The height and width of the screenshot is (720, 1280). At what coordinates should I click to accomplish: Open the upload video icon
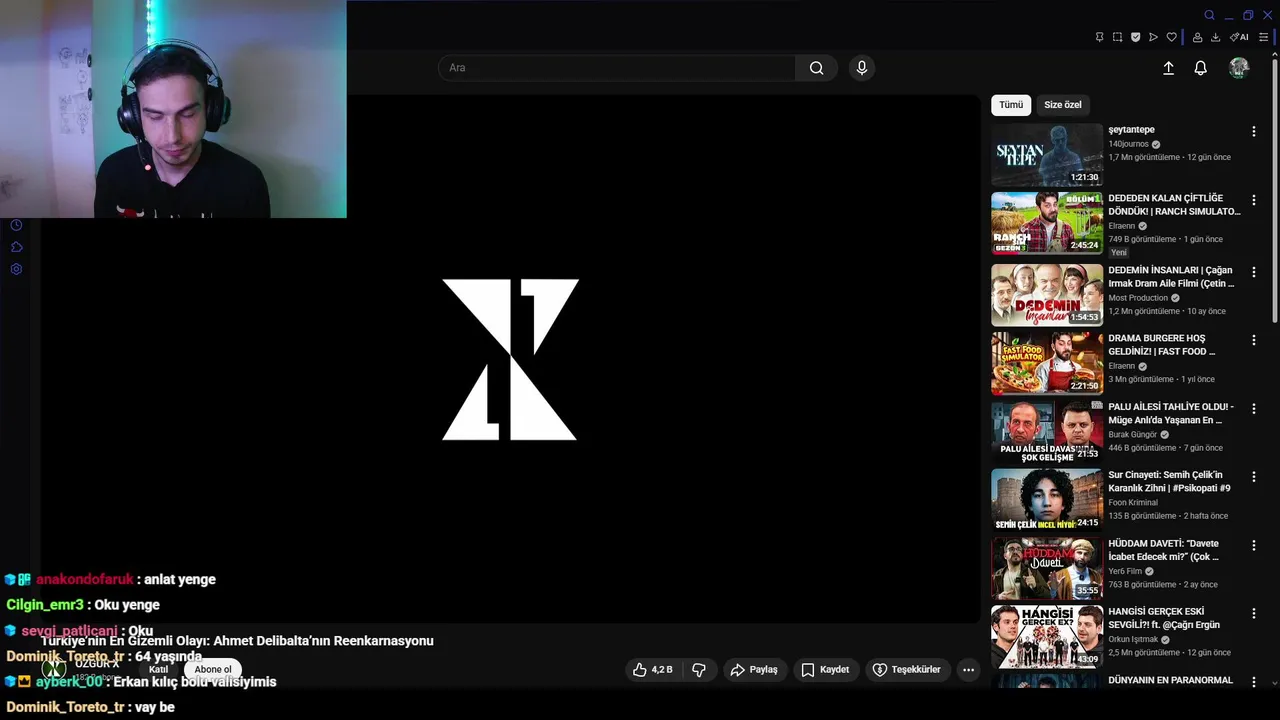(1168, 68)
